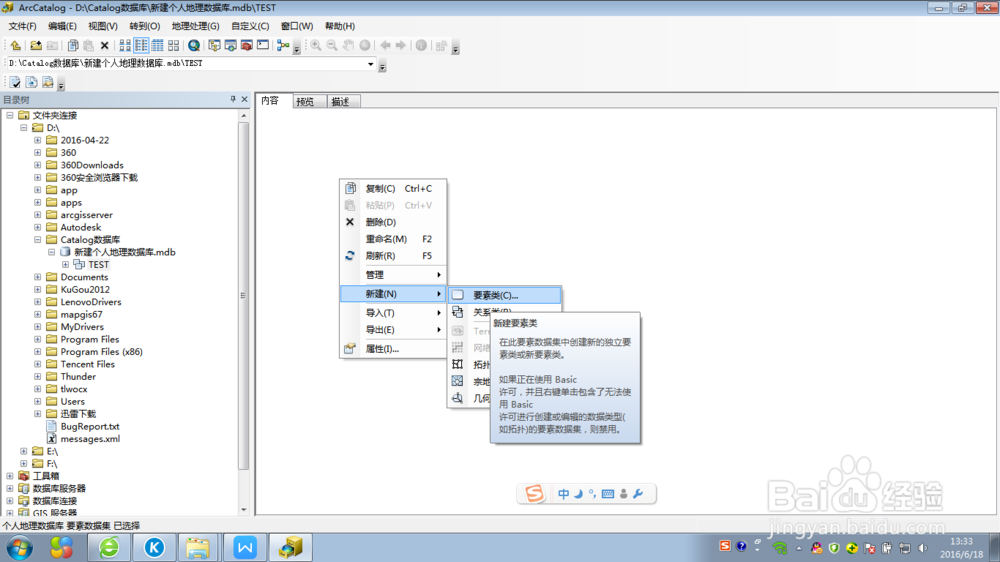Switch to Large Icons view
The height and width of the screenshot is (562, 1000).
click(x=125, y=46)
